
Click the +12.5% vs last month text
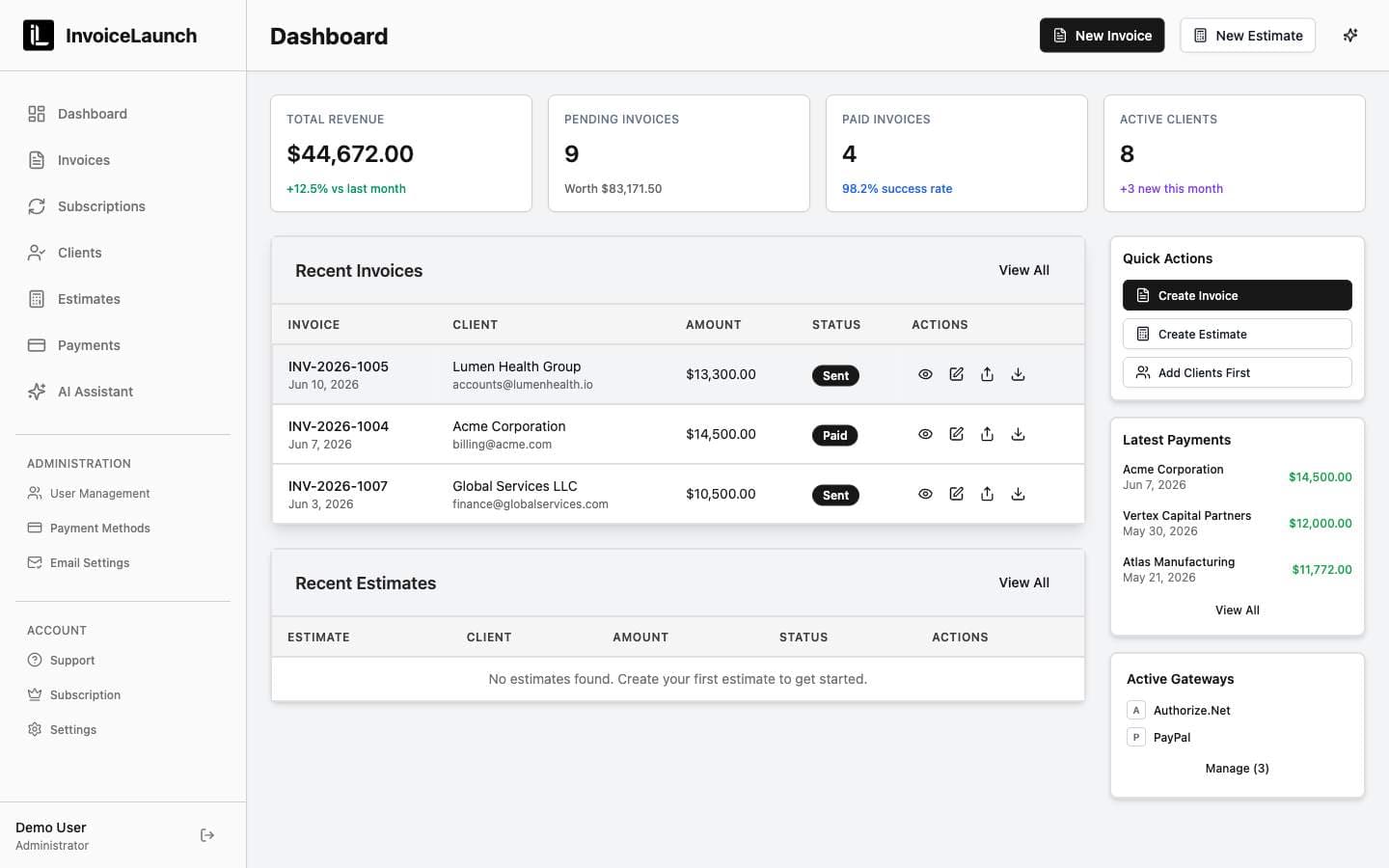pyautogui.click(x=345, y=188)
